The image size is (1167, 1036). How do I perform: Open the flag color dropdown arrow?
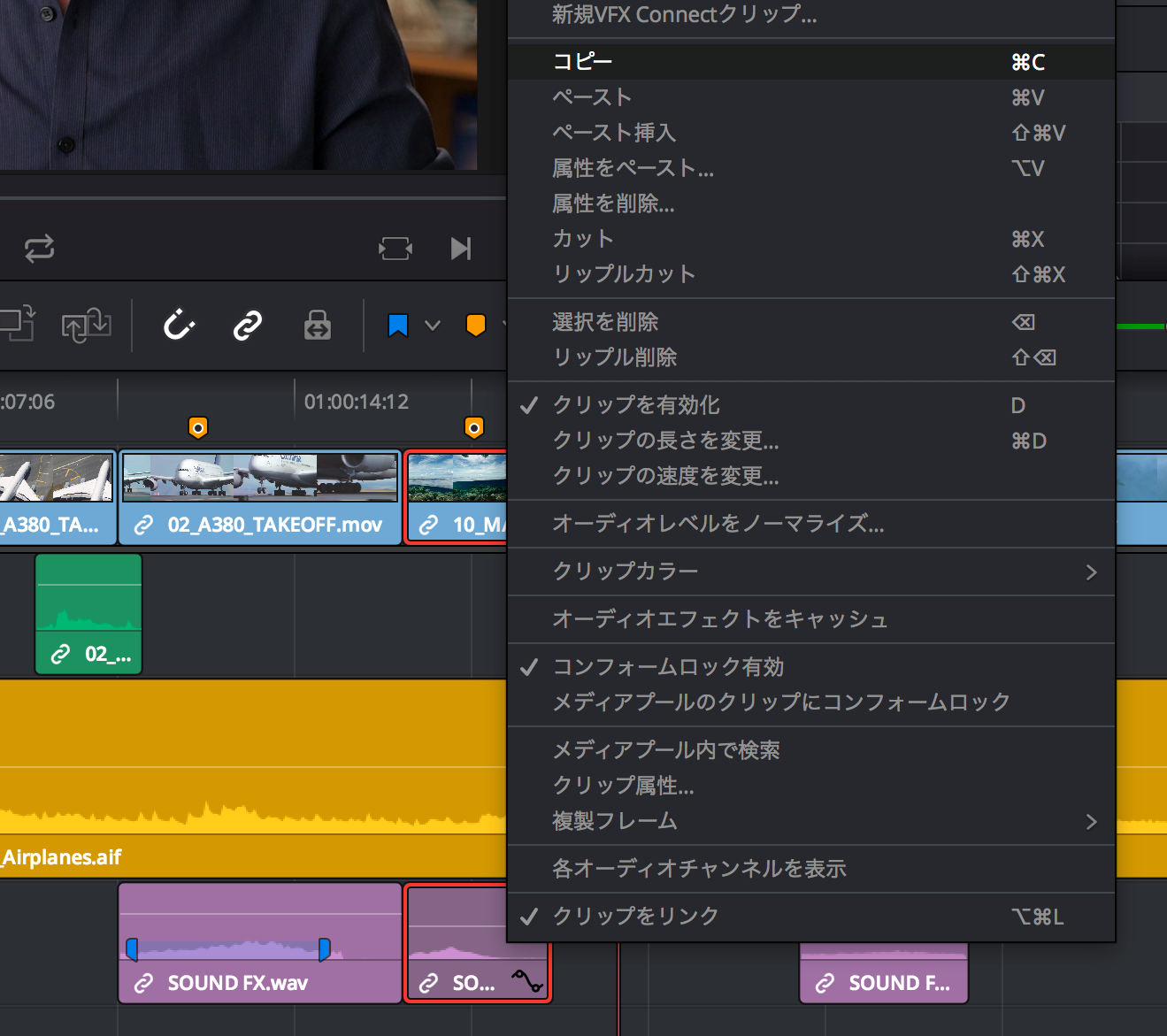tap(433, 326)
